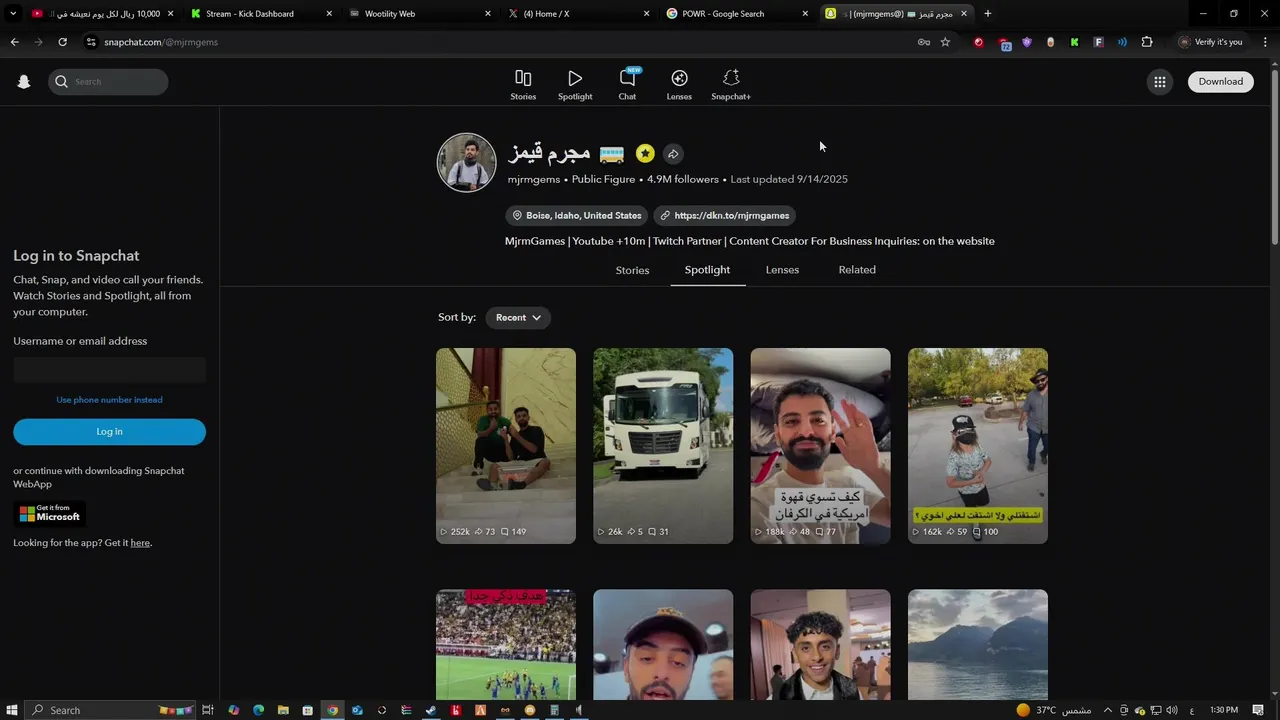The width and height of the screenshot is (1280, 720).
Task: Click the yellow star badge beside profile name
Action: (645, 153)
